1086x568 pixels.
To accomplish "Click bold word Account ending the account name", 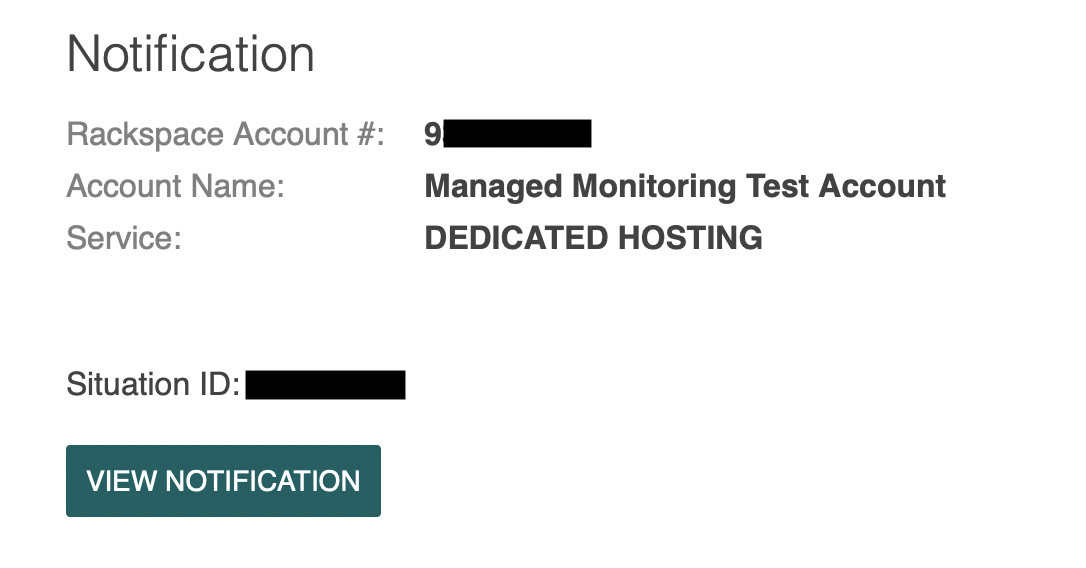I will coord(882,186).
